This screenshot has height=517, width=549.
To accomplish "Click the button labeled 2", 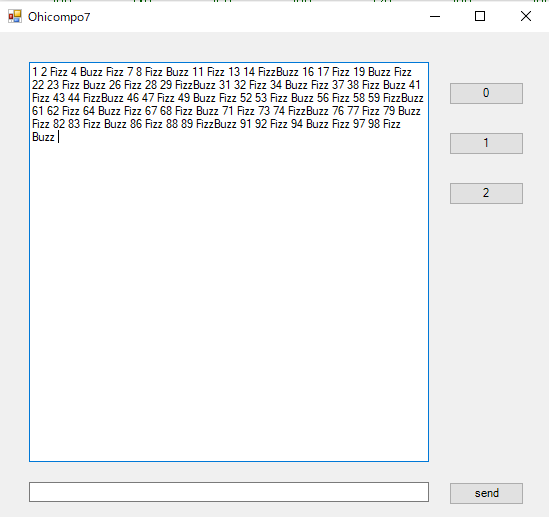I will coord(486,193).
